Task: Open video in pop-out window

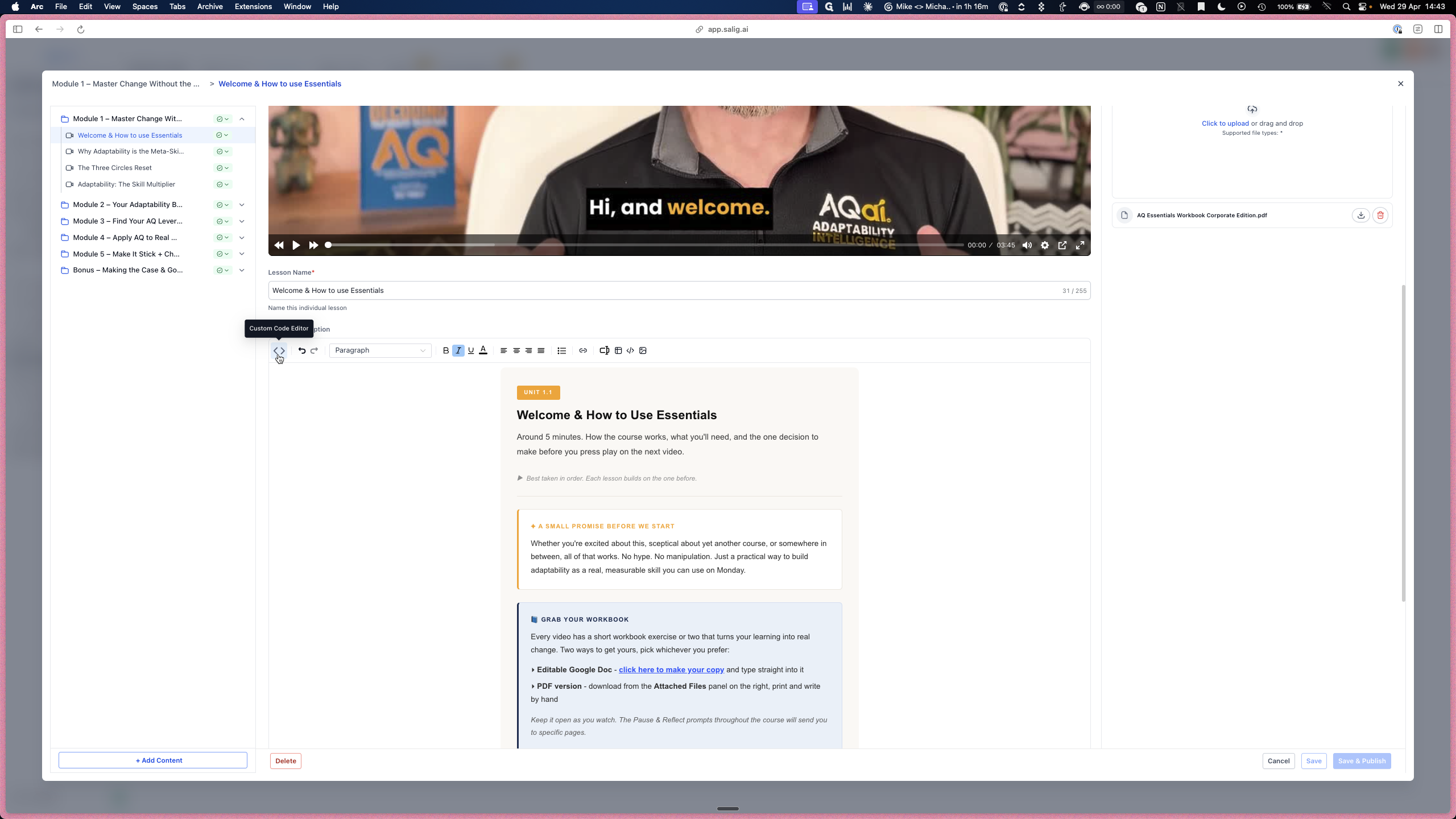Action: [1062, 245]
